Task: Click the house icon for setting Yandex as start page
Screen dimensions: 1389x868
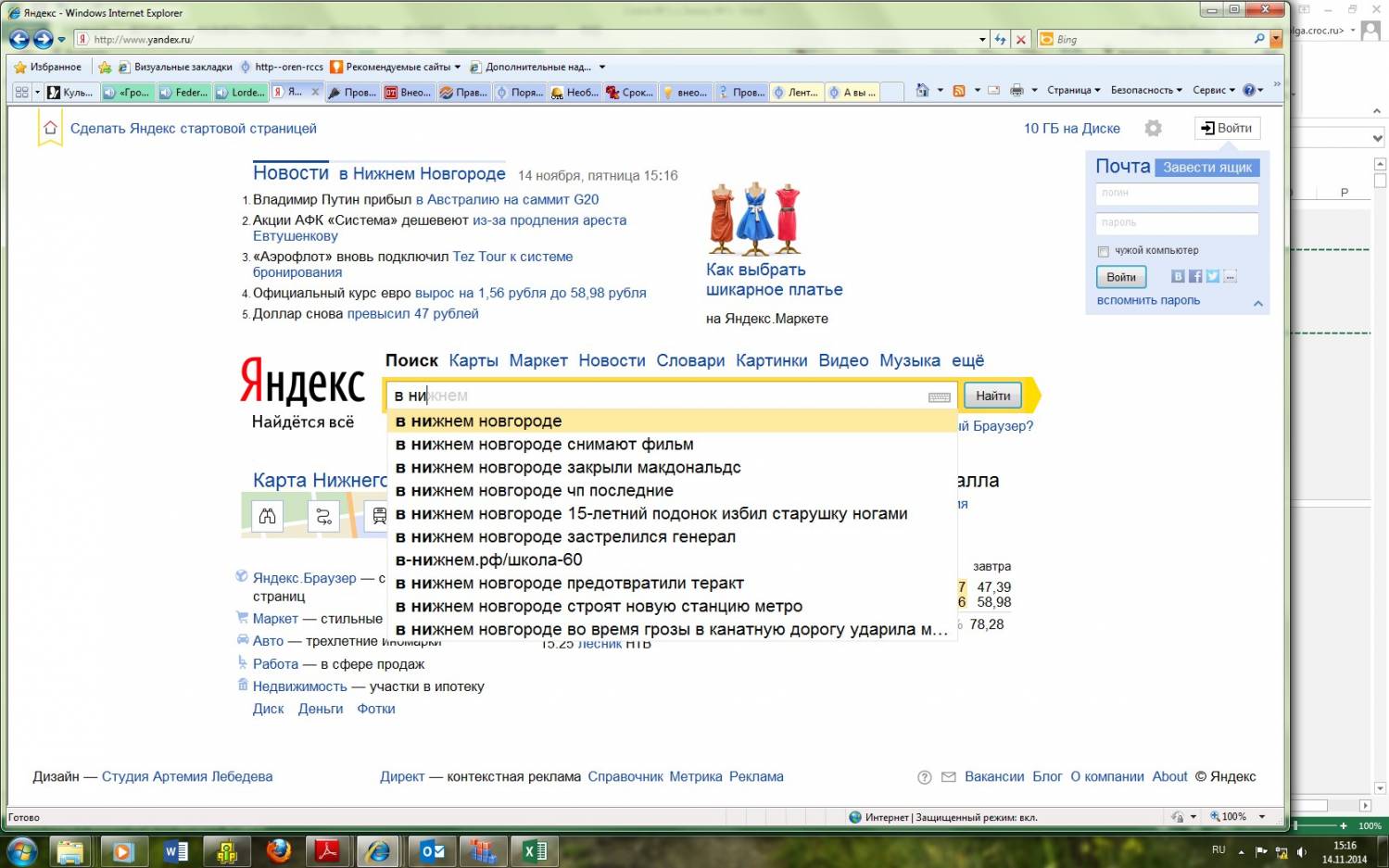Action: tap(50, 128)
